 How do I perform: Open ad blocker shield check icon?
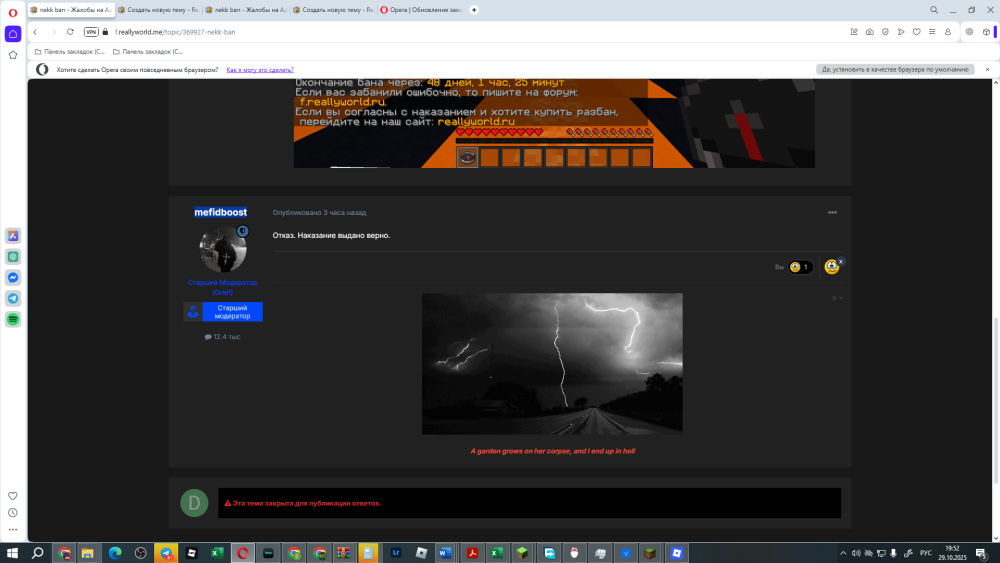[x=885, y=32]
